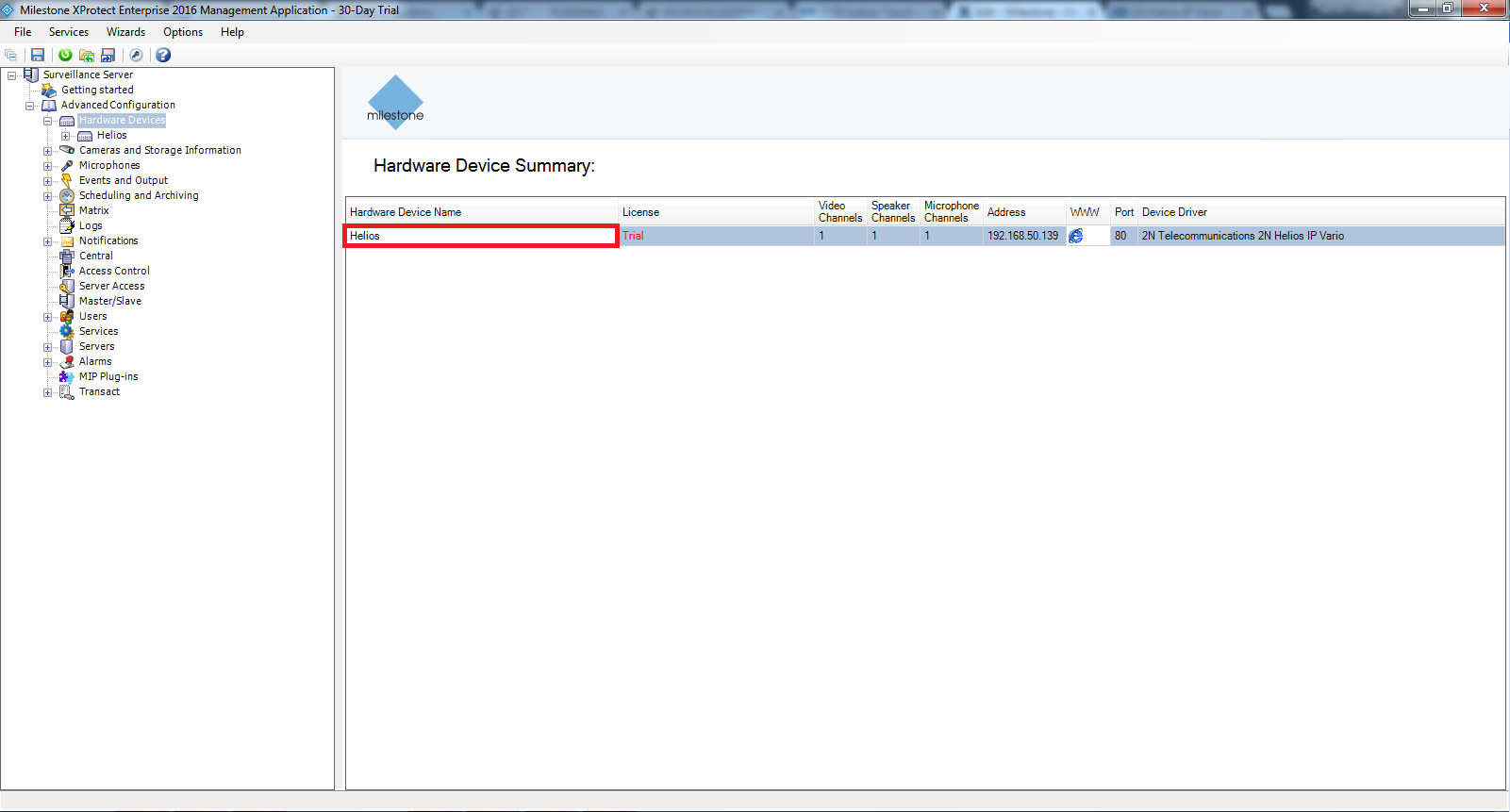Image resolution: width=1510 pixels, height=812 pixels.
Task: Click the Logs notepad icon in tree
Action: coord(67,225)
